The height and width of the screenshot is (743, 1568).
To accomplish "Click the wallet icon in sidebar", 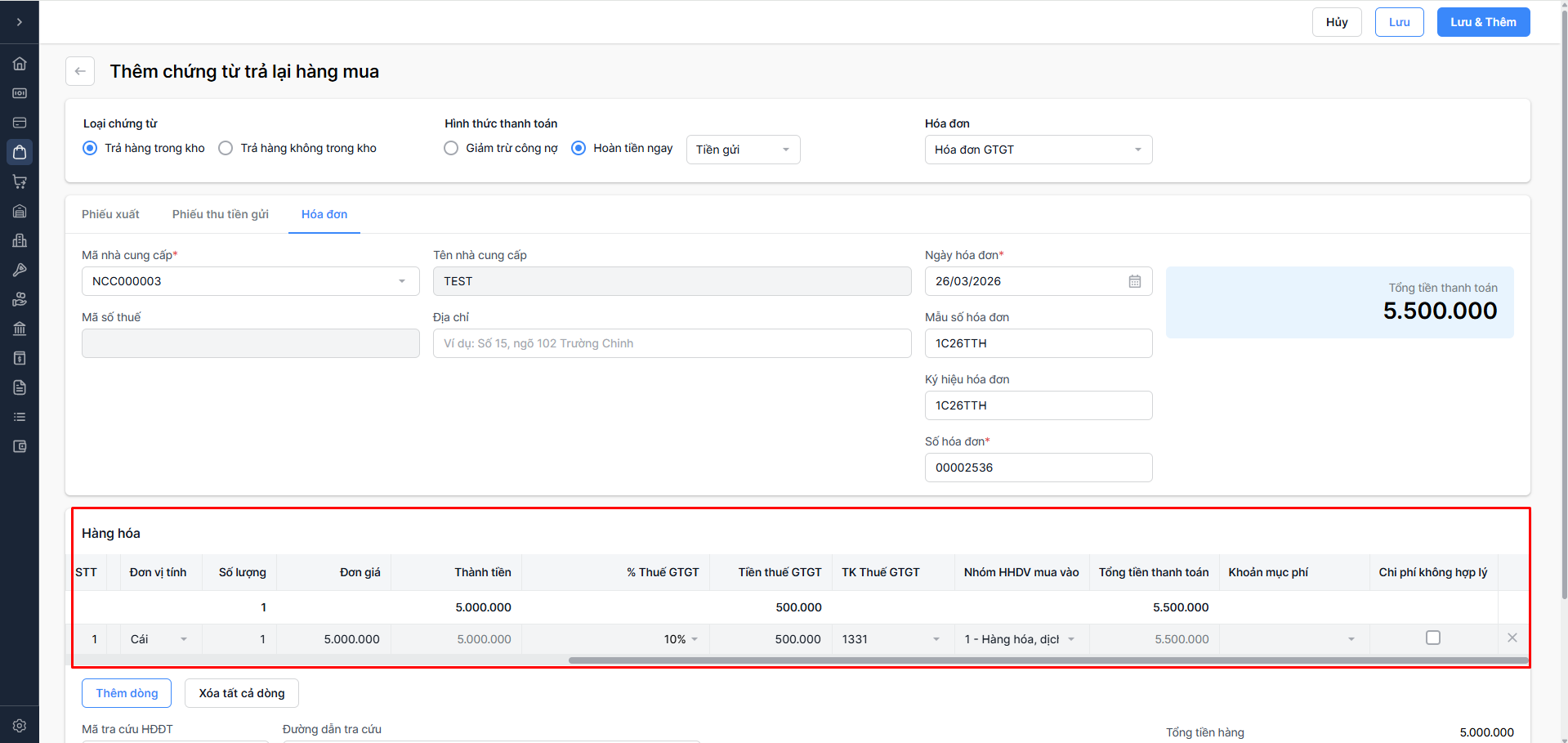I will coord(20,446).
